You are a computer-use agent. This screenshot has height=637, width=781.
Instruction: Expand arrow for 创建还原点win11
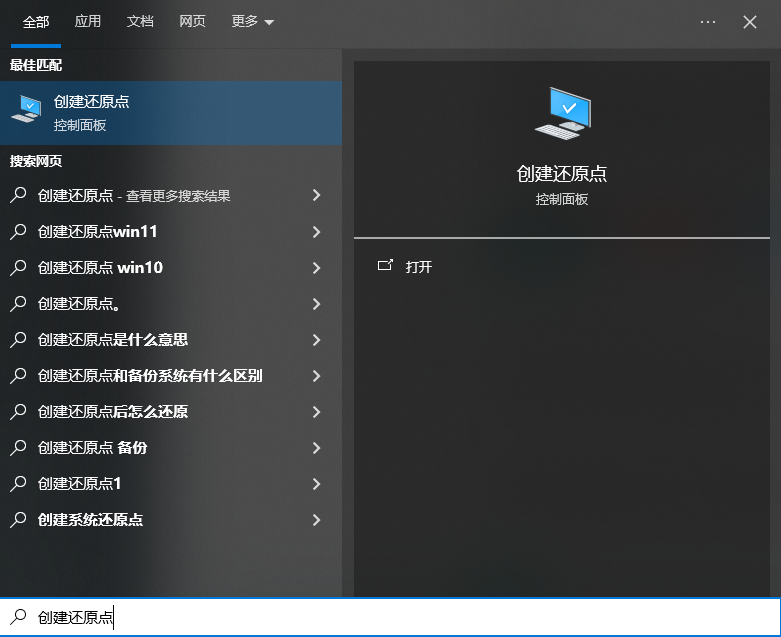pyautogui.click(x=316, y=232)
